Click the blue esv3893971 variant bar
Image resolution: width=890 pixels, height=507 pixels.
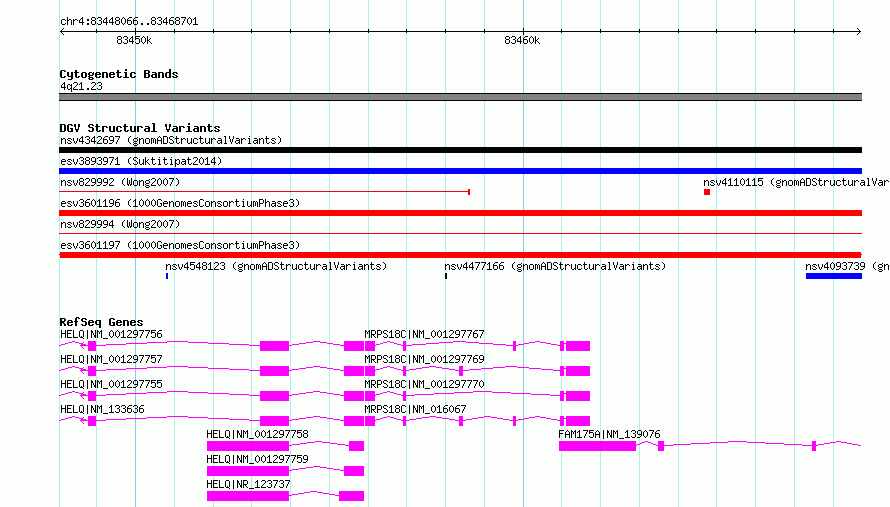pos(460,171)
